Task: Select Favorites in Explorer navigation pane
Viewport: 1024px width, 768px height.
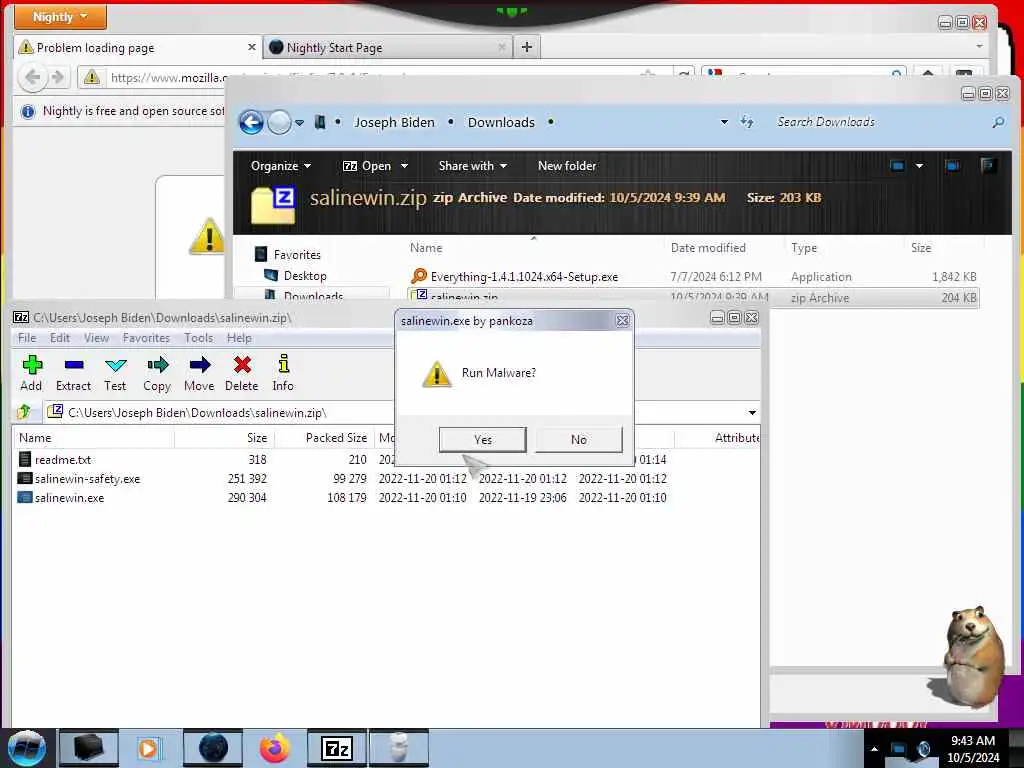Action: (x=296, y=255)
